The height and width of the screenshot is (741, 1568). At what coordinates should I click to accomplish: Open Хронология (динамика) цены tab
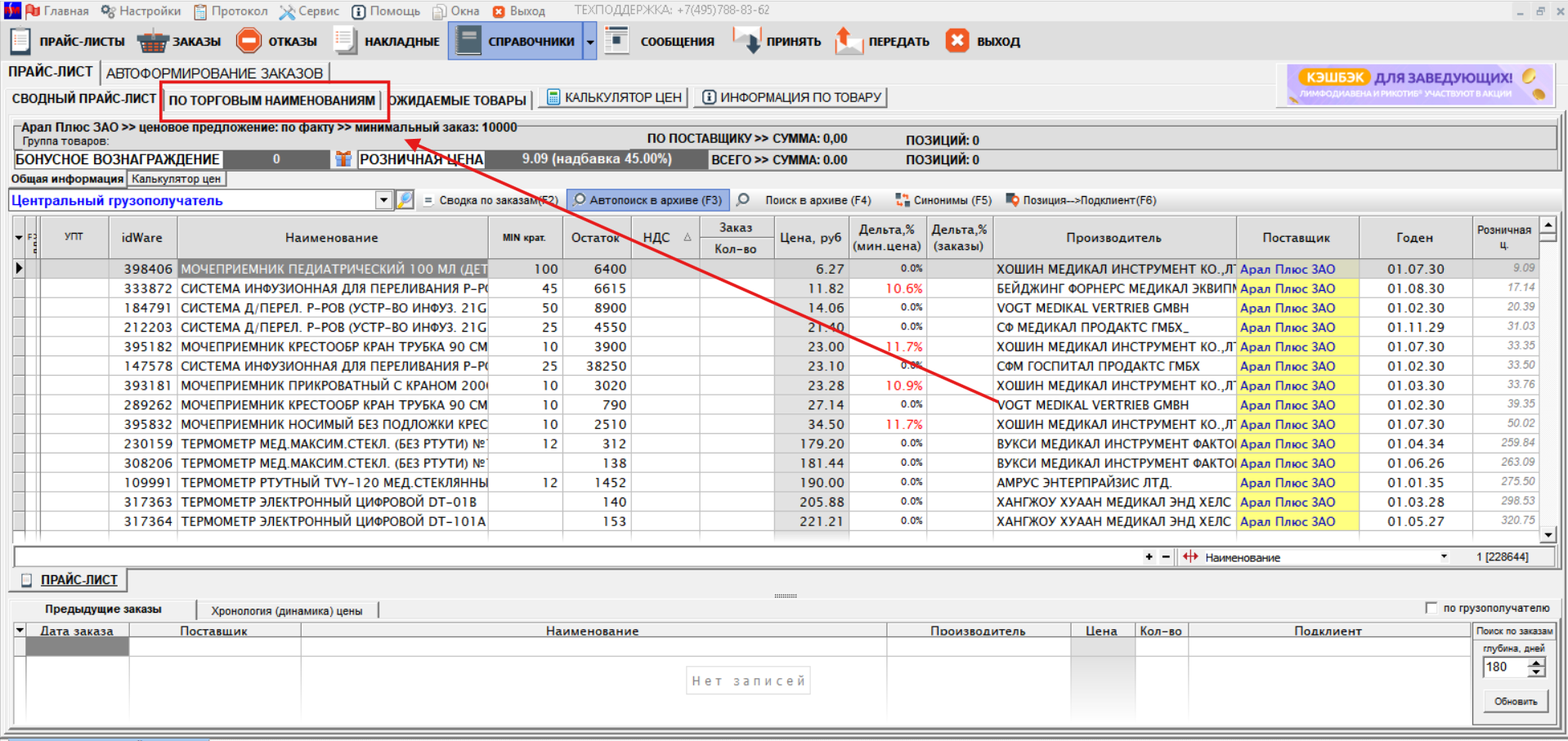pos(286,610)
